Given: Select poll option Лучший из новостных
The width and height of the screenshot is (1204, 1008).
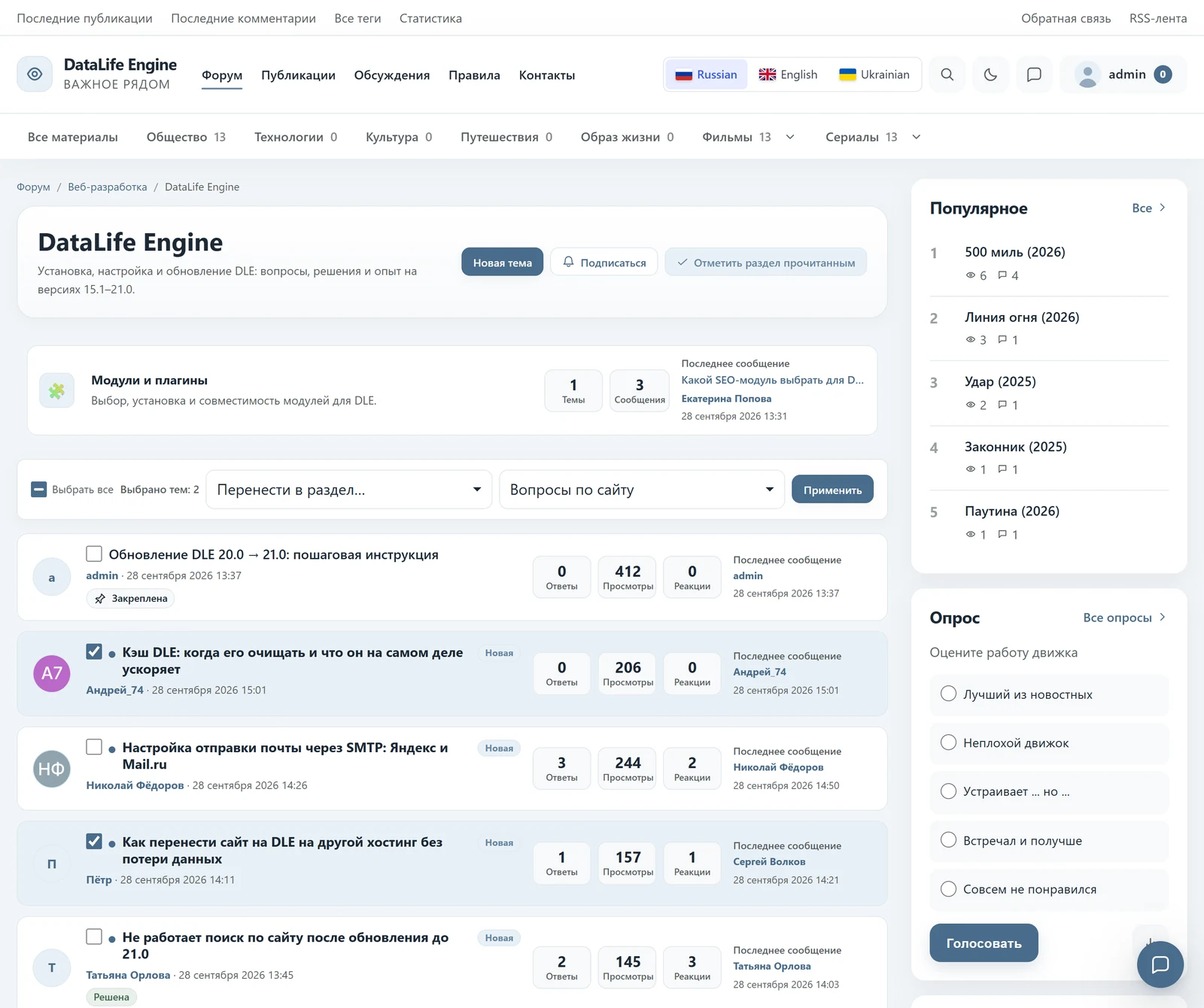Looking at the screenshot, I should (1048, 694).
